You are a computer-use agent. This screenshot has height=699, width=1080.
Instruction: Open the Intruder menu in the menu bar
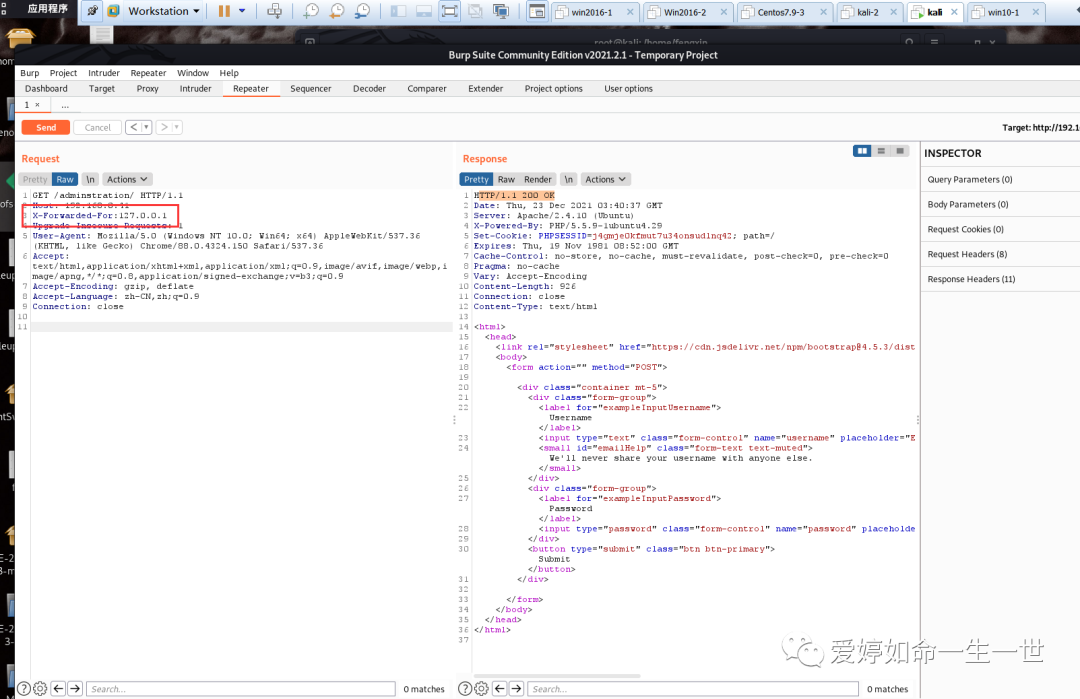(x=103, y=73)
